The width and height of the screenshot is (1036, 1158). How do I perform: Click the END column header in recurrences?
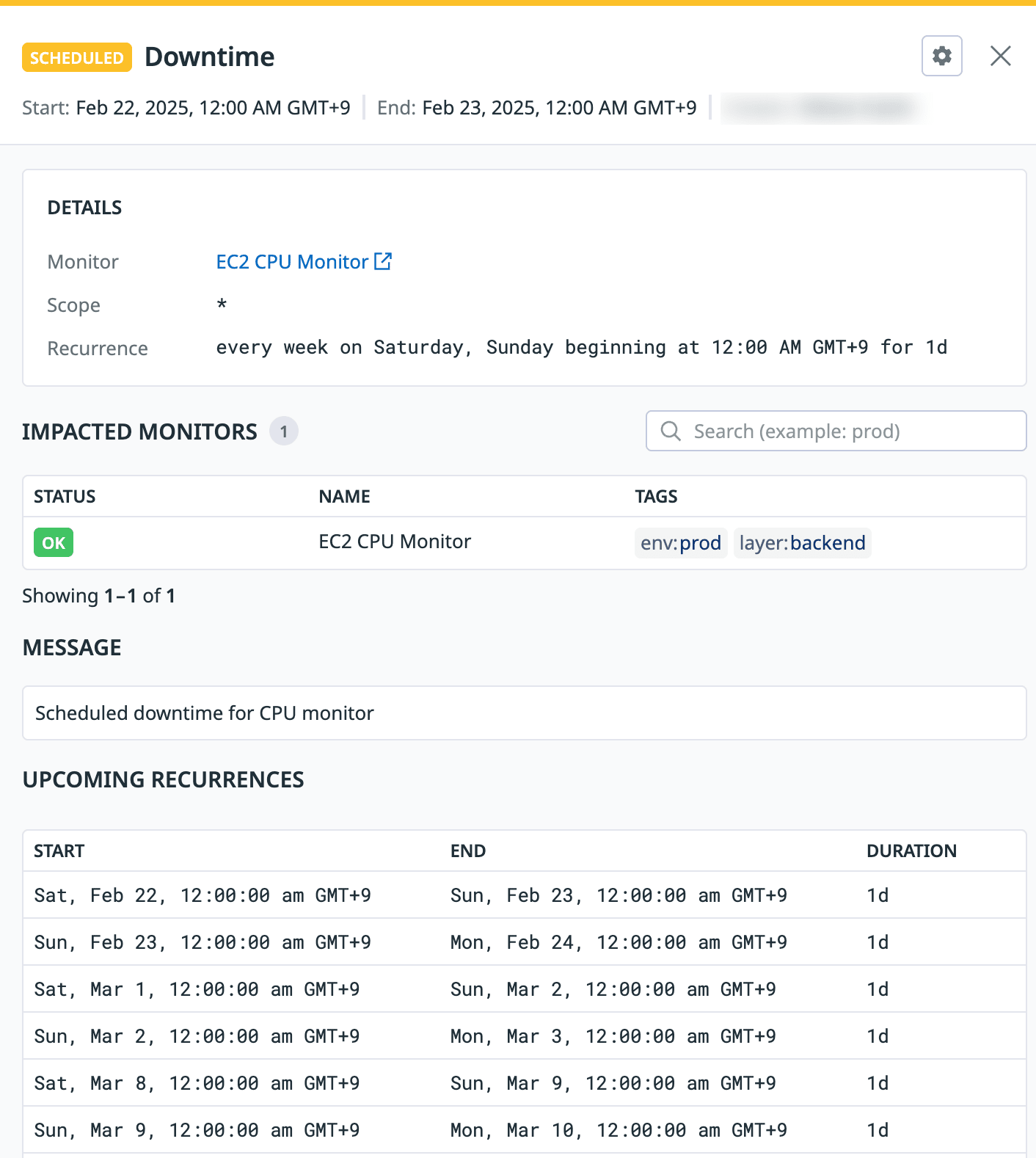coord(468,851)
